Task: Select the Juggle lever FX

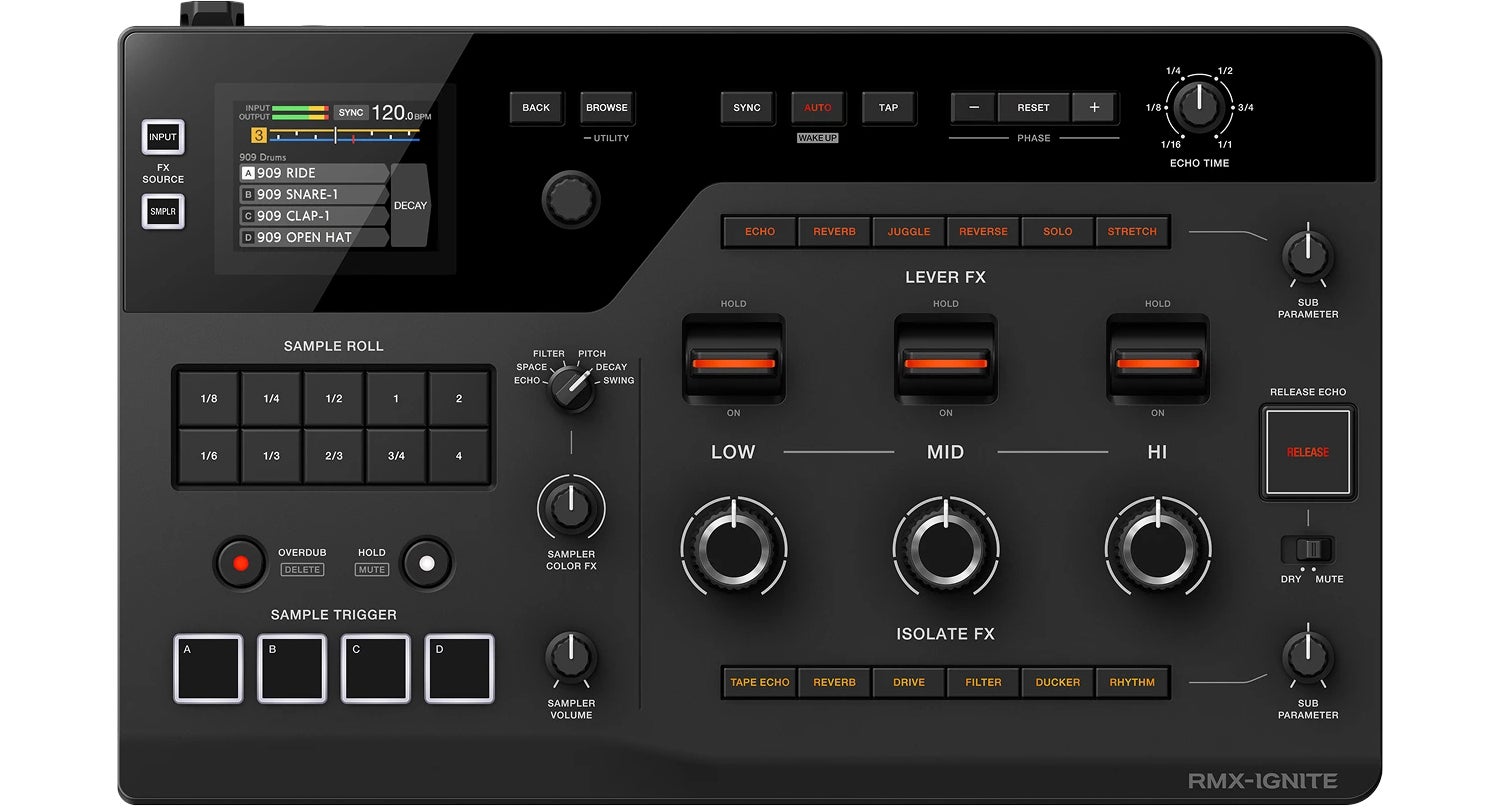Action: [909, 232]
